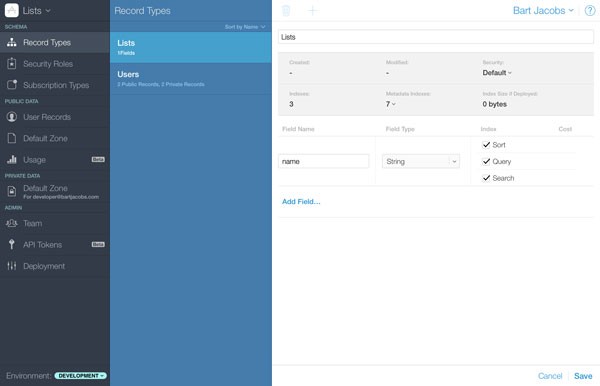Image resolution: width=600 pixels, height=386 pixels.
Task: Click the CloudKit app logo icon
Action: click(11, 10)
